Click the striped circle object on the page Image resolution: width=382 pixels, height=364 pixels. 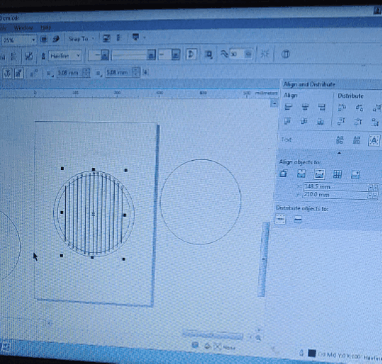coord(94,214)
